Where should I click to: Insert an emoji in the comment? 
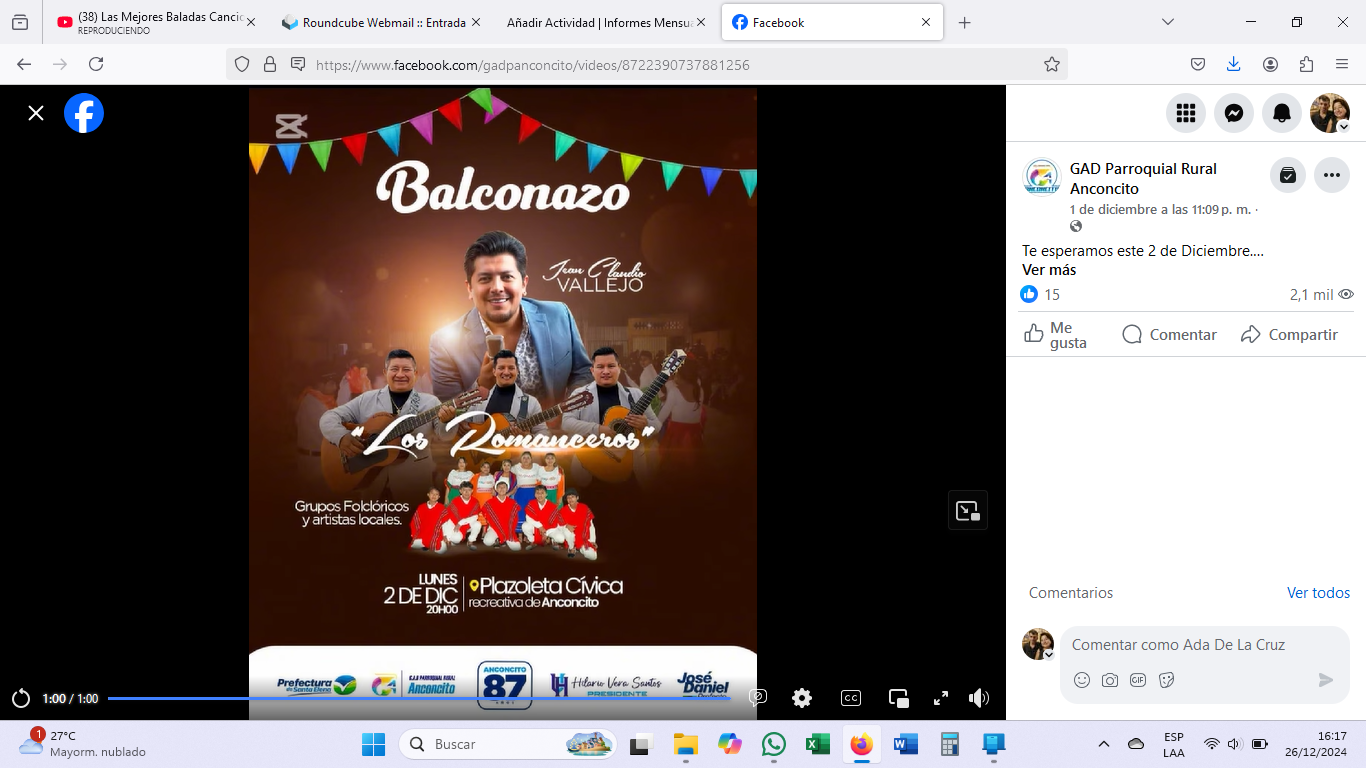click(x=1082, y=680)
